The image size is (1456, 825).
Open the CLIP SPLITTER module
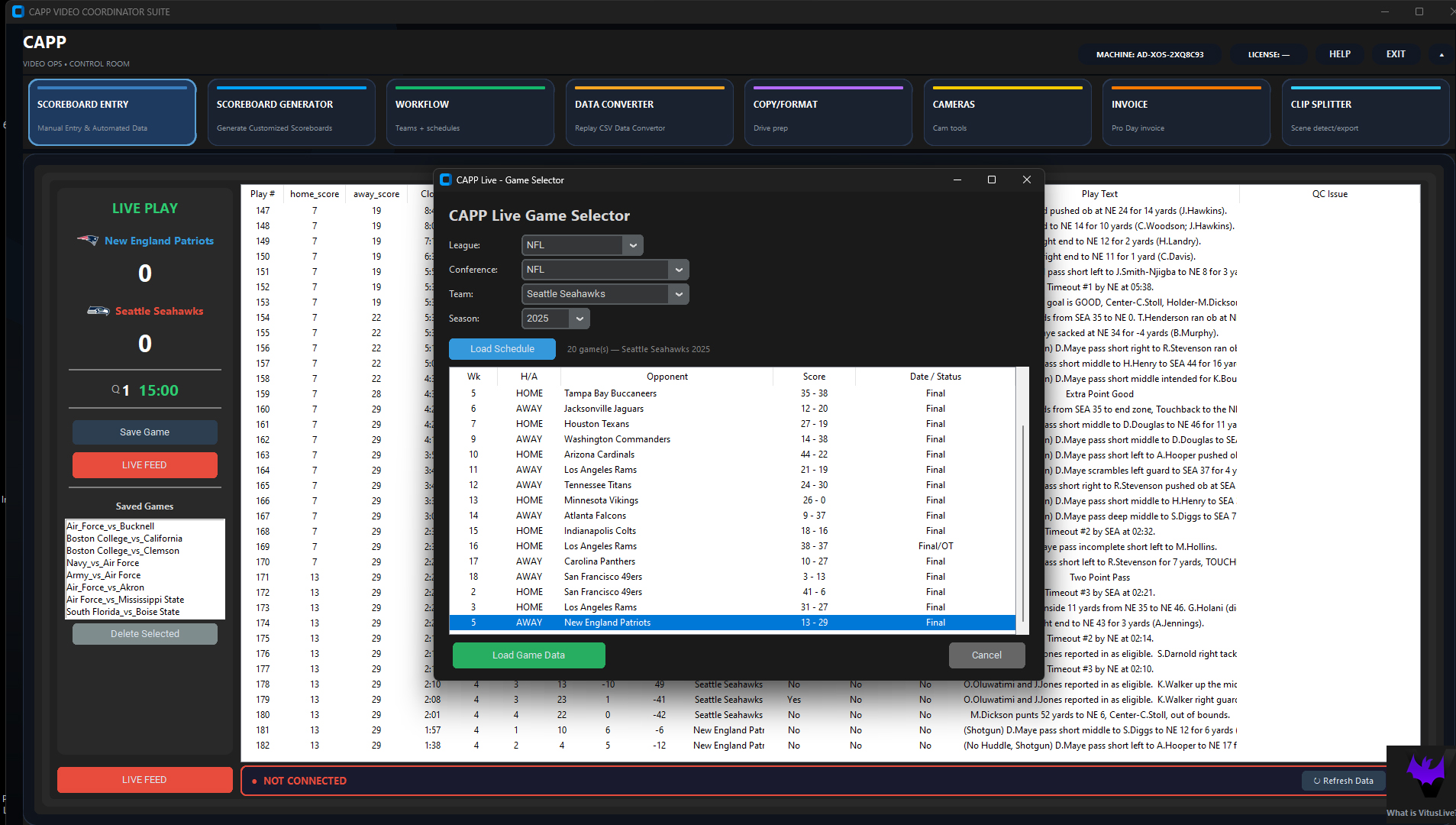[1364, 112]
